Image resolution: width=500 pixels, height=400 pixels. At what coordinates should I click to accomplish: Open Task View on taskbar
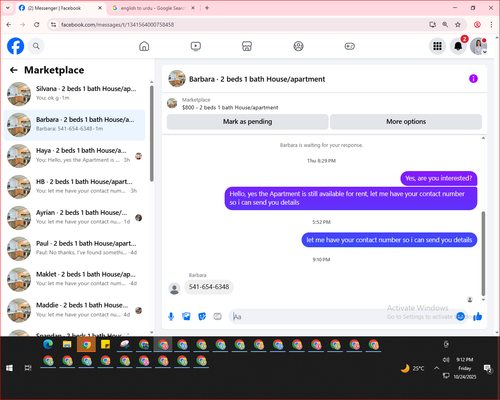tap(28, 368)
